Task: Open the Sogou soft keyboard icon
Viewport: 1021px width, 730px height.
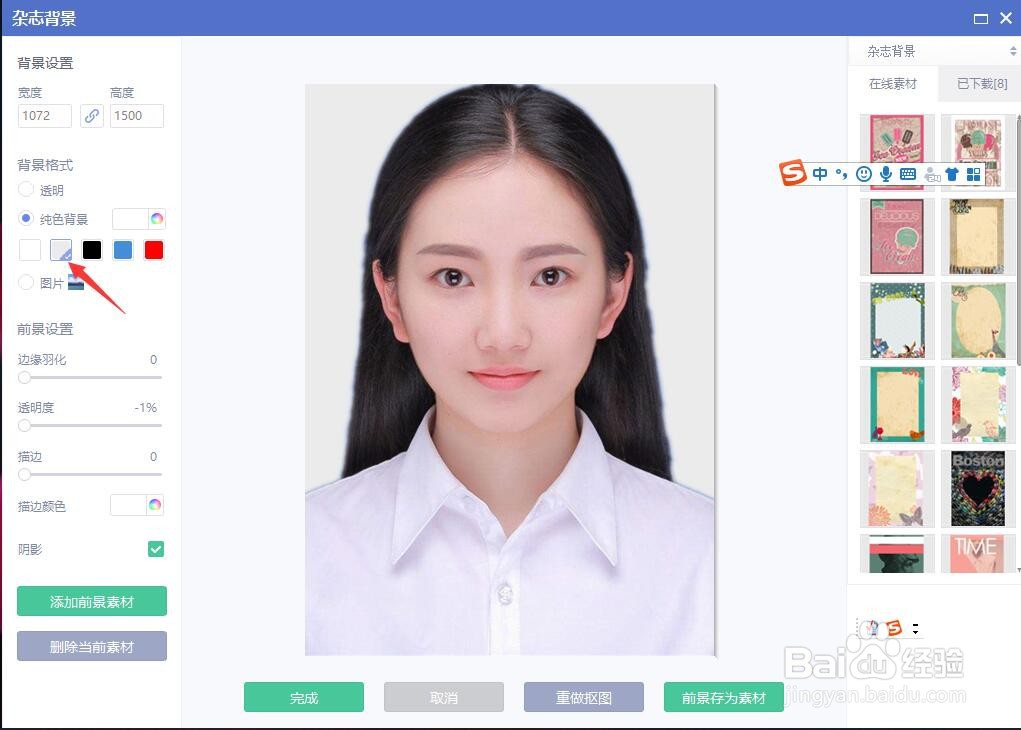Action: [907, 173]
